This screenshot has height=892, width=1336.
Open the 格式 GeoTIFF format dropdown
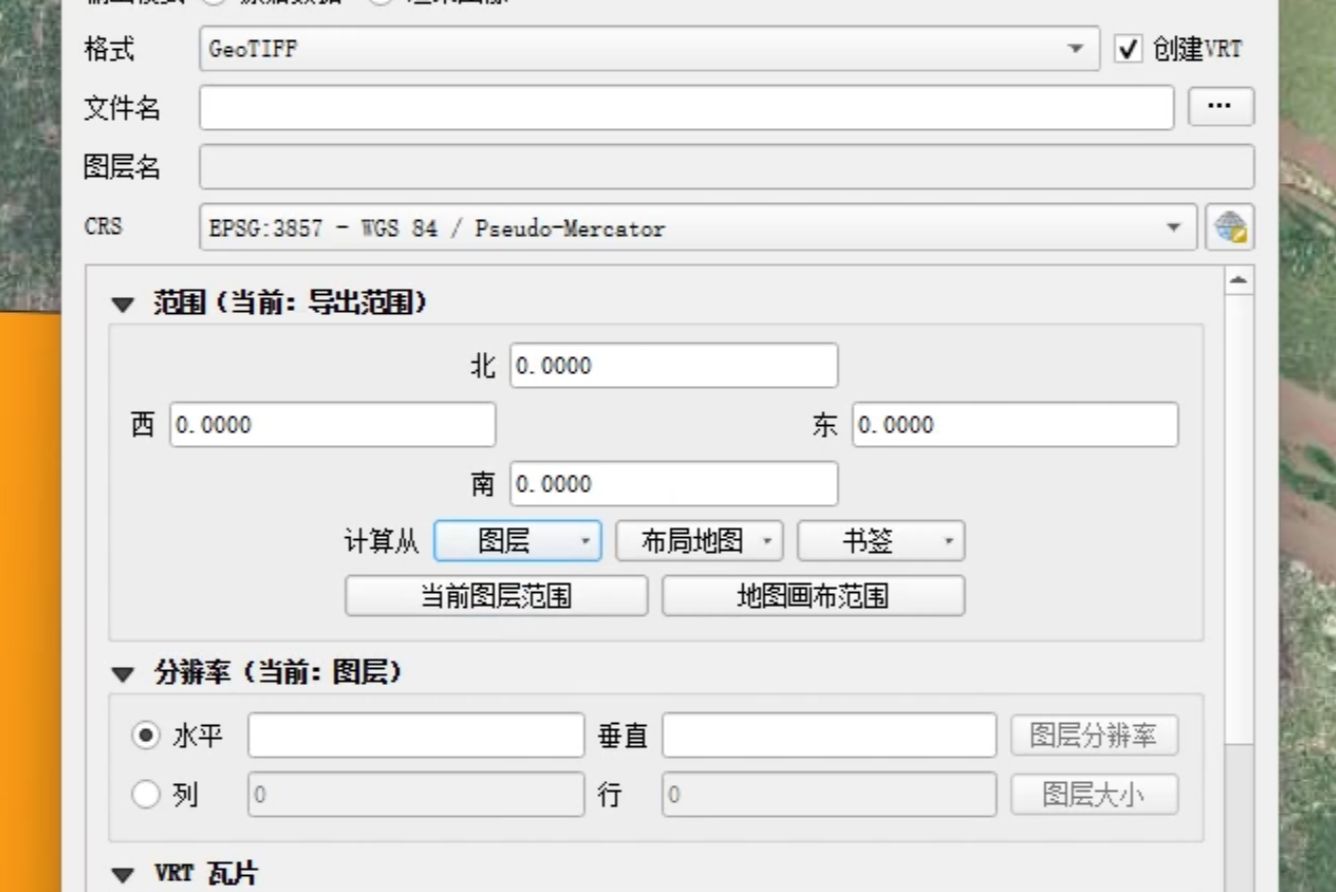tap(1076, 48)
